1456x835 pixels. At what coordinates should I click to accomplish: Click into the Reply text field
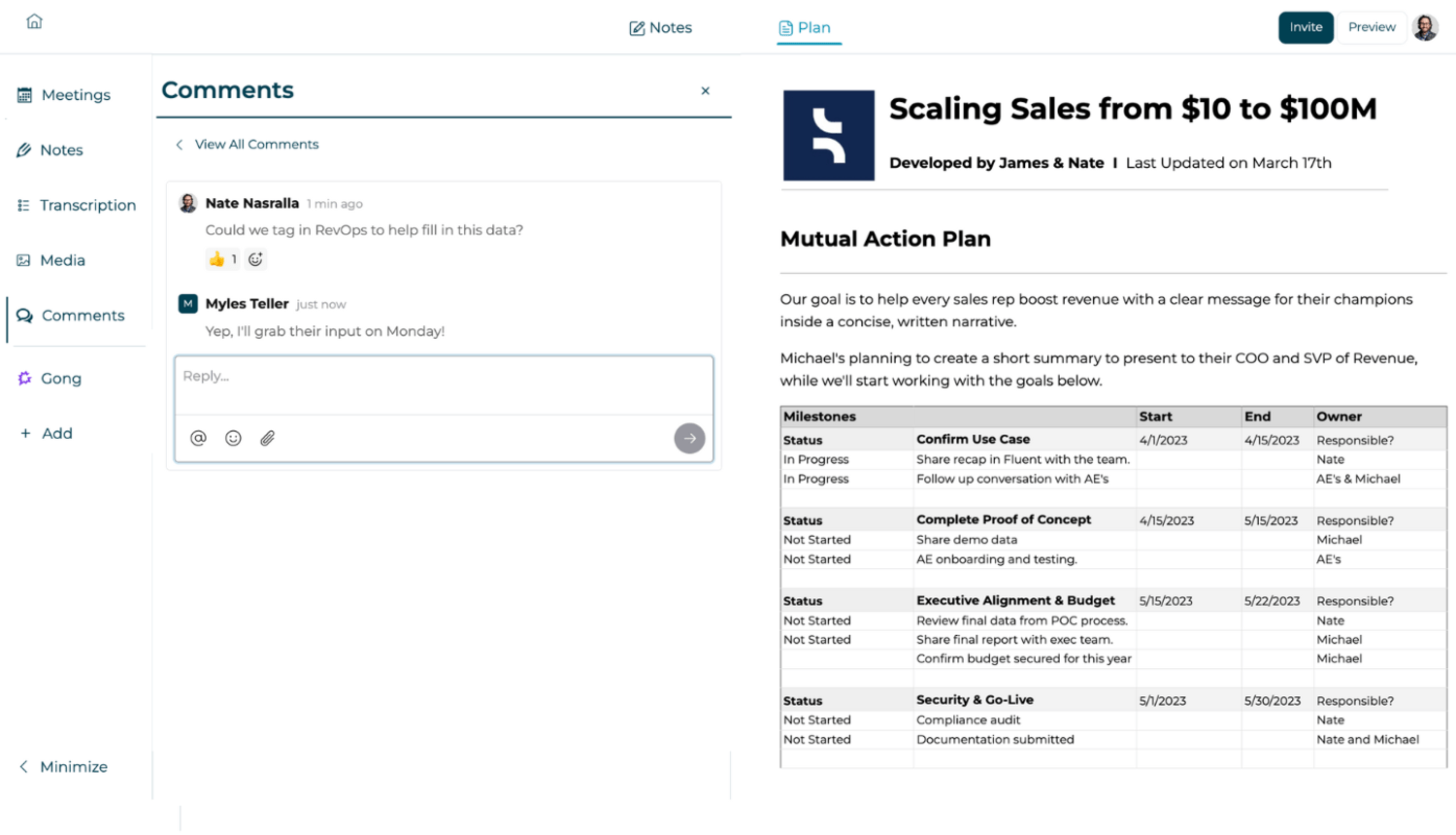(444, 385)
